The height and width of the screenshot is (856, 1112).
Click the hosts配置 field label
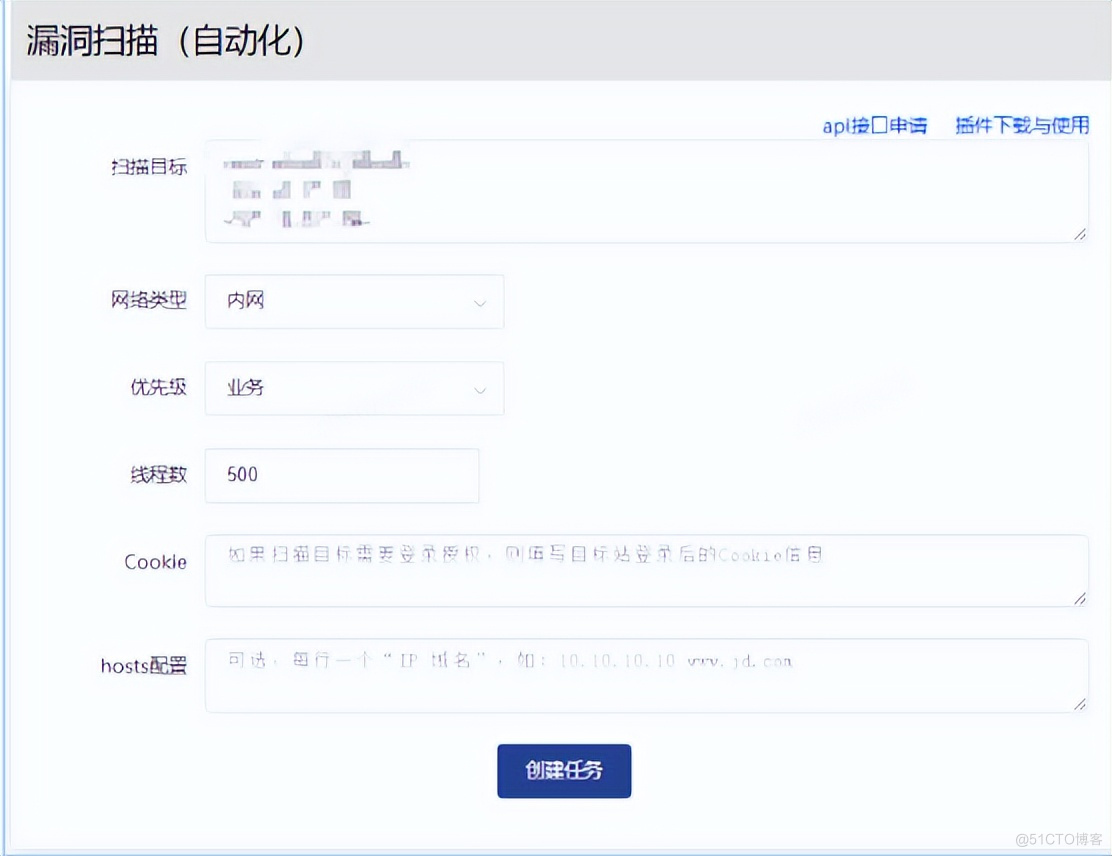144,666
